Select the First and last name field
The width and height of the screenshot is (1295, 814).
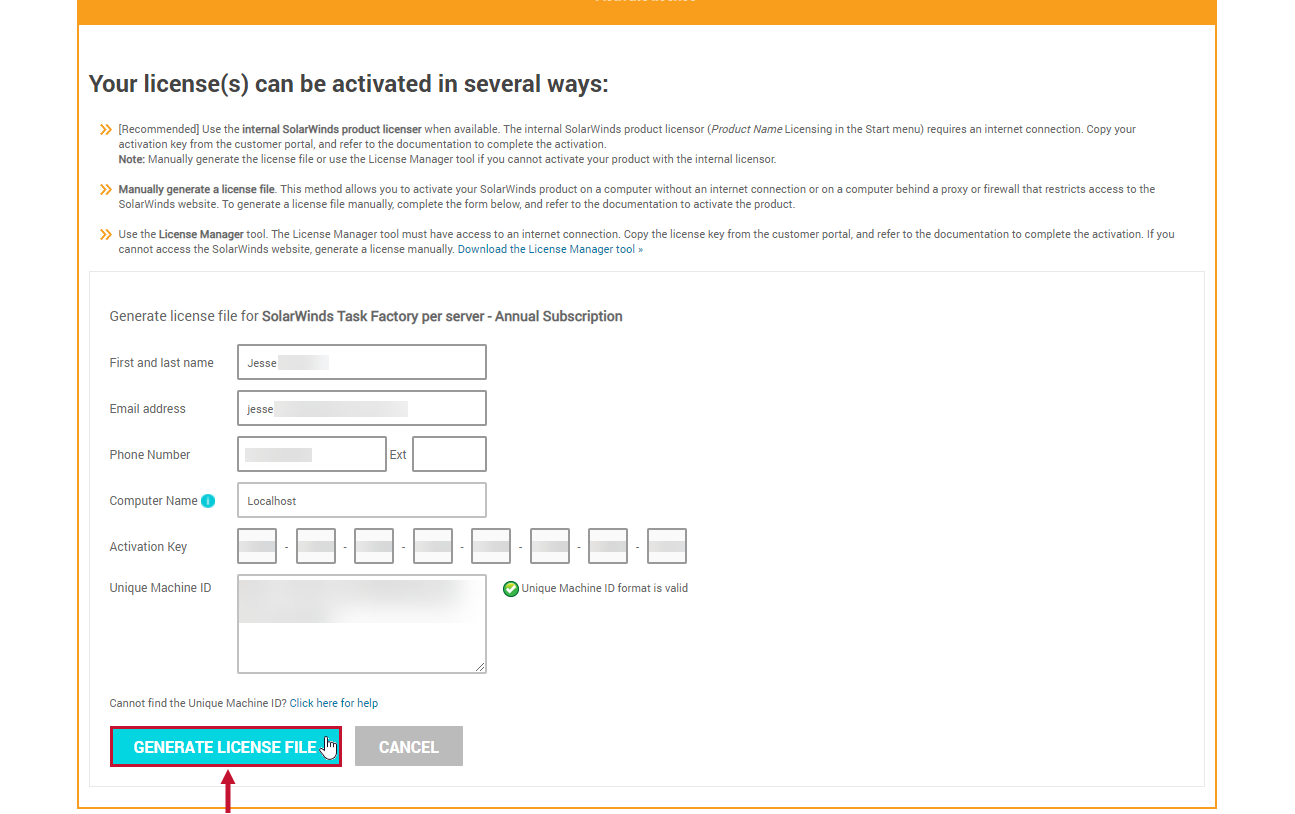(x=361, y=362)
